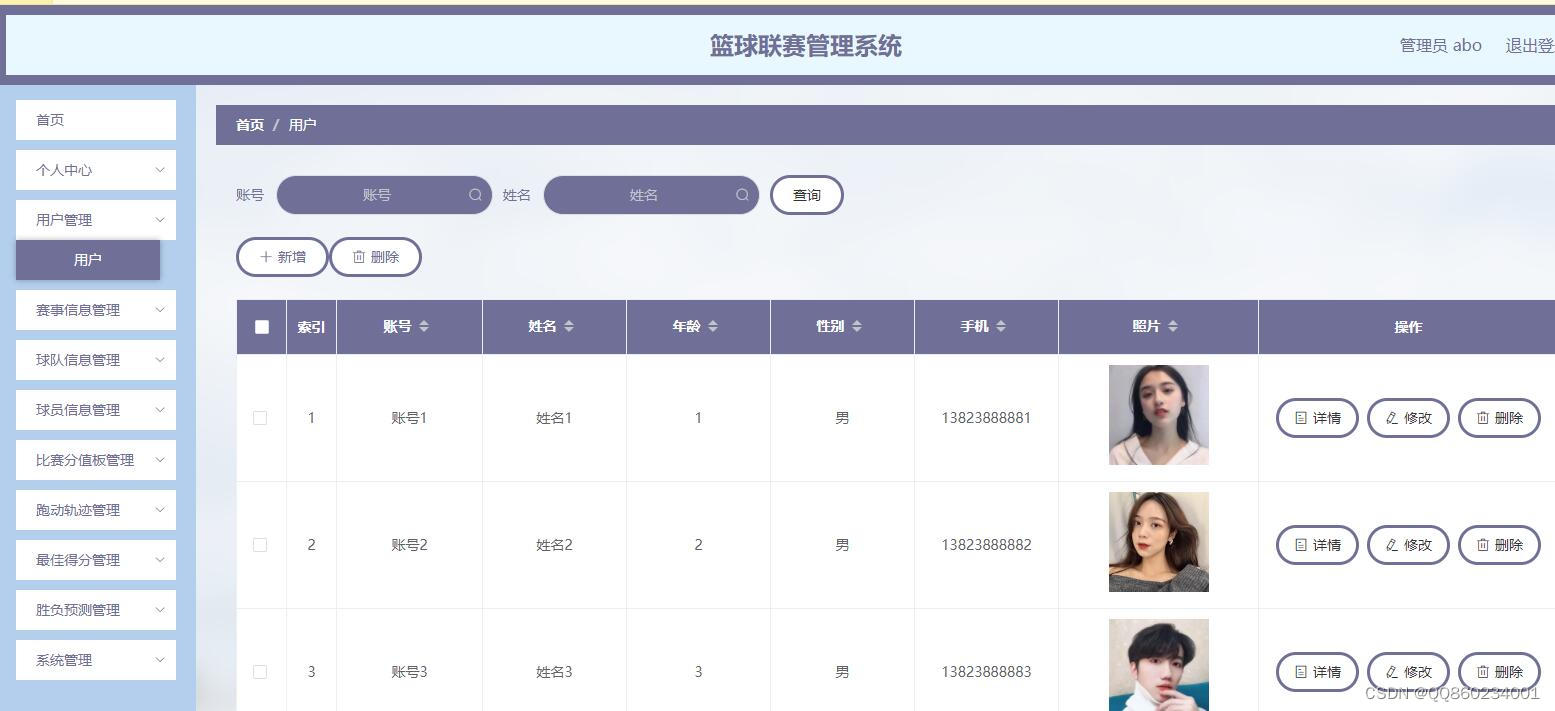The height and width of the screenshot is (711, 1555).
Task: Click 删除 for row 账号1
Action: [x=1499, y=418]
